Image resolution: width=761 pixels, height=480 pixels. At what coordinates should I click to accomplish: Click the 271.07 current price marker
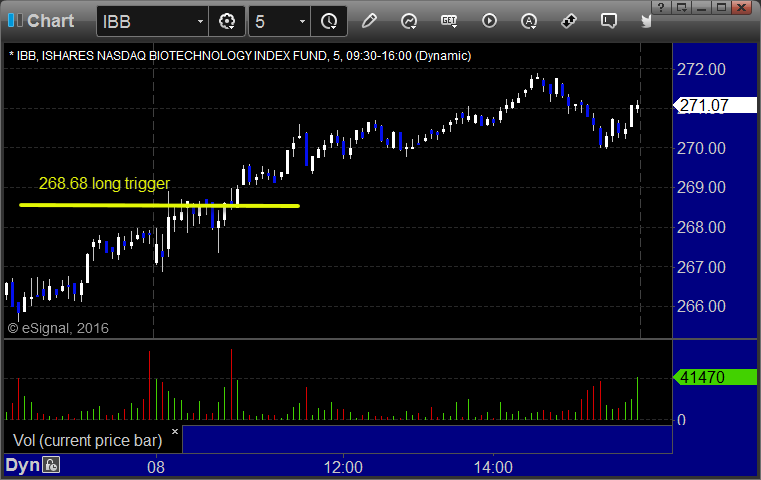[715, 105]
